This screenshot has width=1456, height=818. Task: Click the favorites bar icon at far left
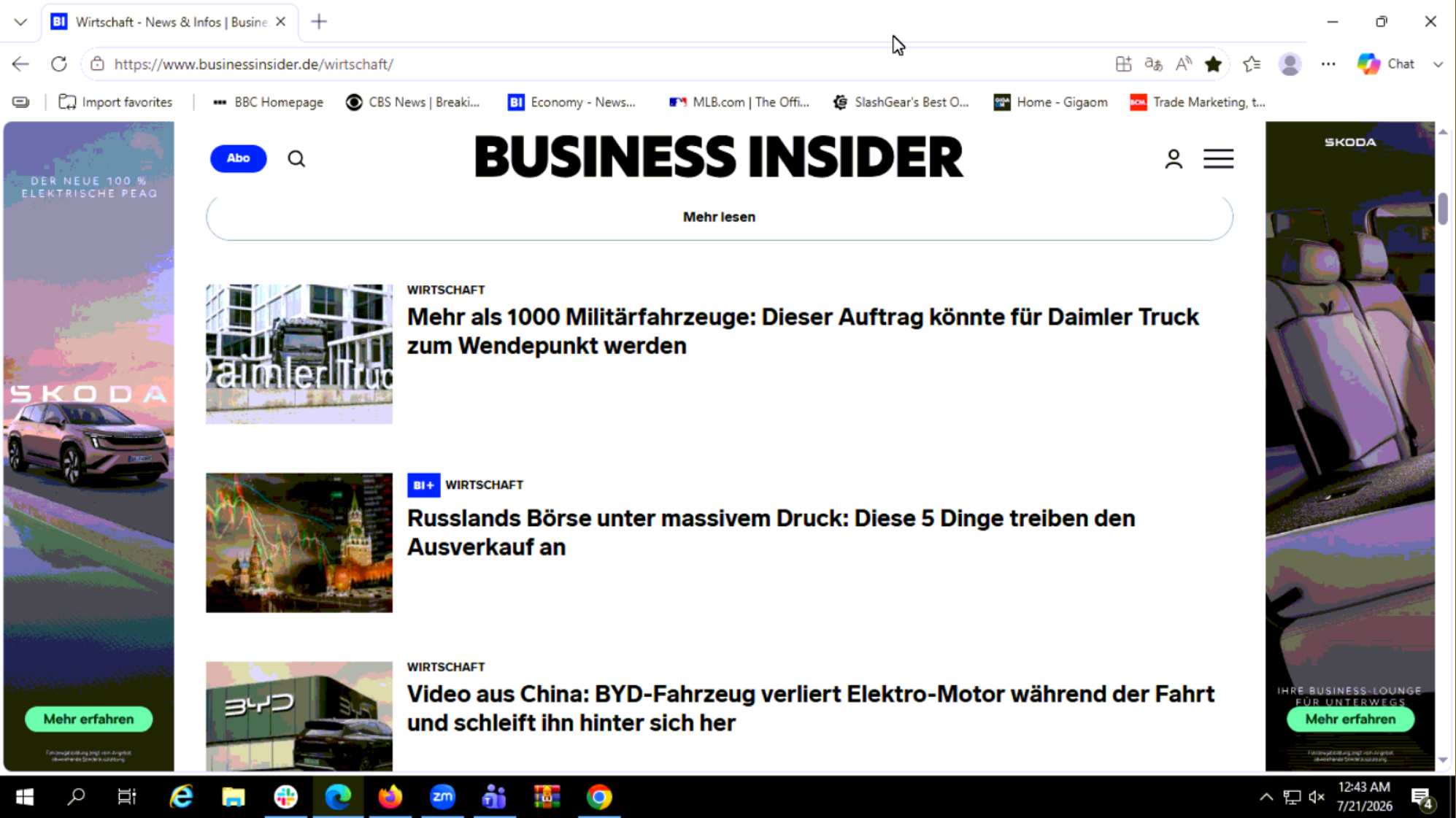[x=21, y=102]
